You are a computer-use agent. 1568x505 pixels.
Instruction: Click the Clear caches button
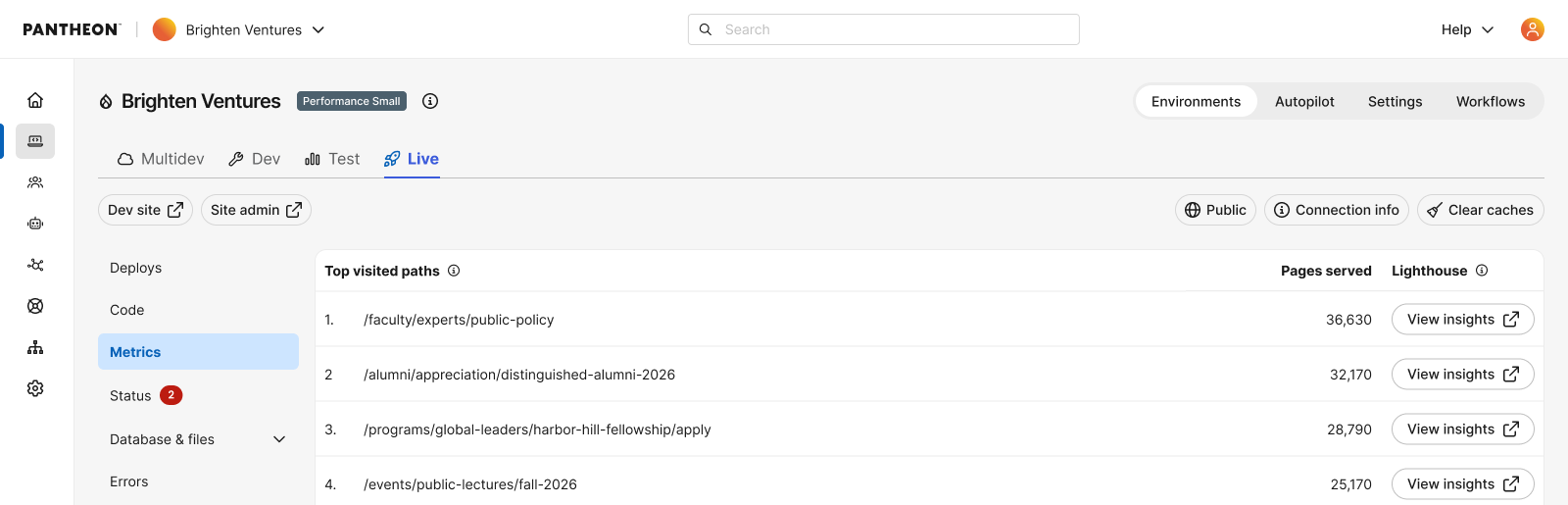[1481, 210]
